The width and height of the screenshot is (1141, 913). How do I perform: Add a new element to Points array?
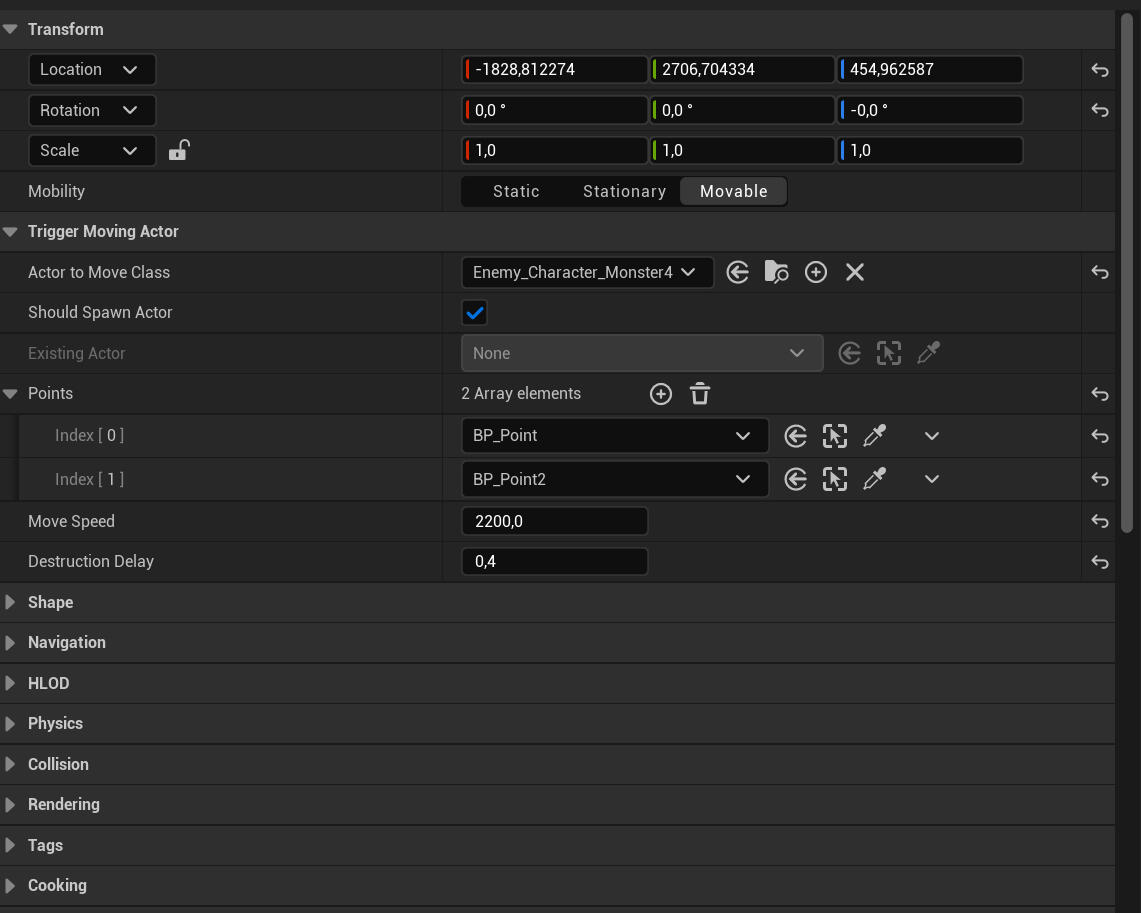(660, 394)
